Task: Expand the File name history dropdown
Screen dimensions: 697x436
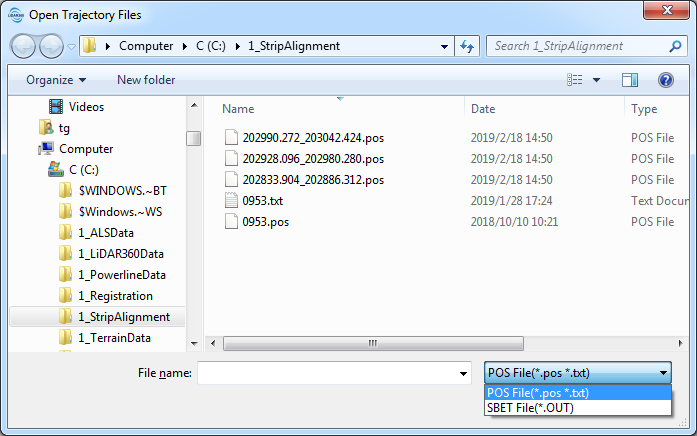Action: click(x=463, y=373)
